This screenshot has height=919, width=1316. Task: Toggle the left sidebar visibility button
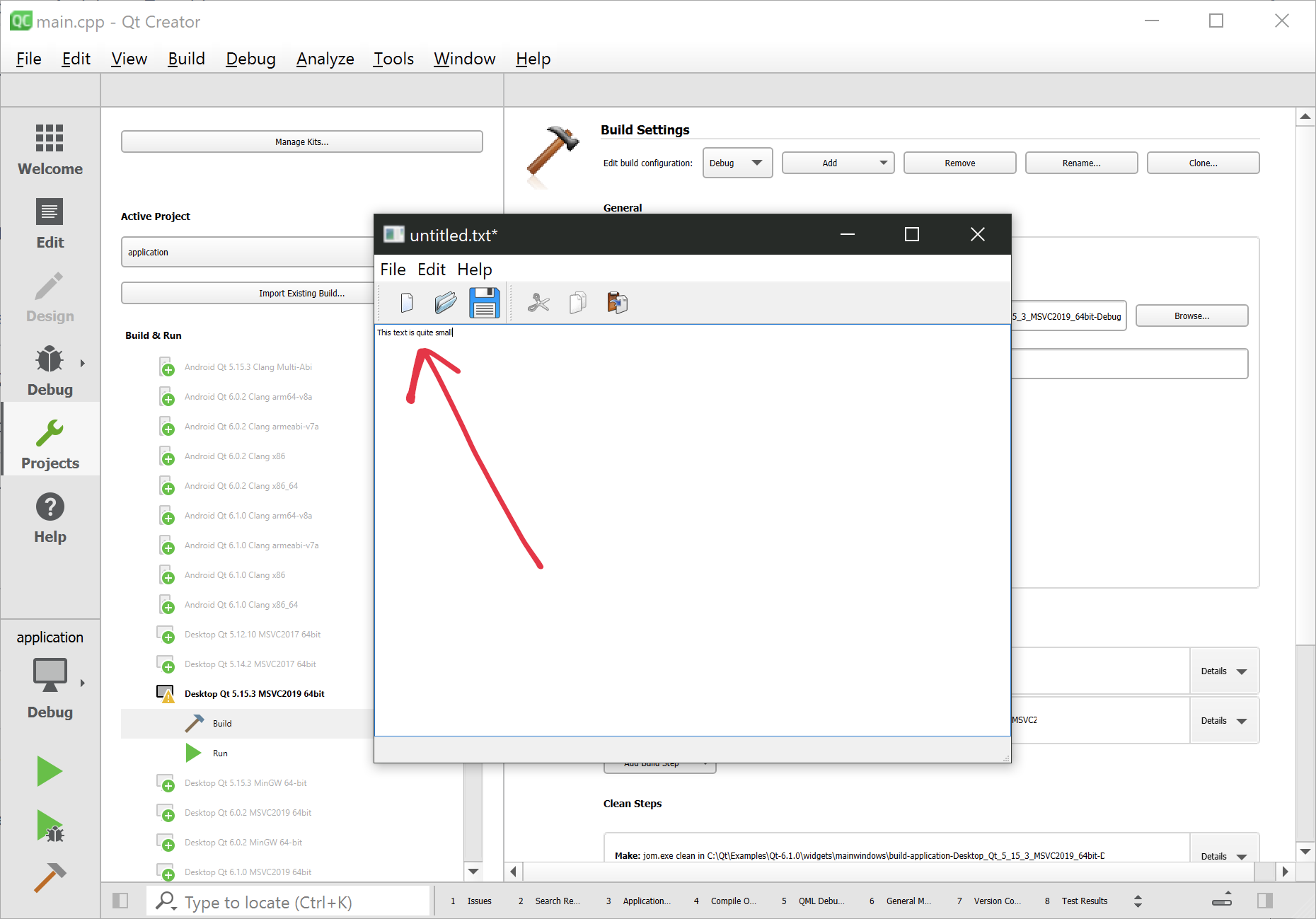(x=120, y=901)
